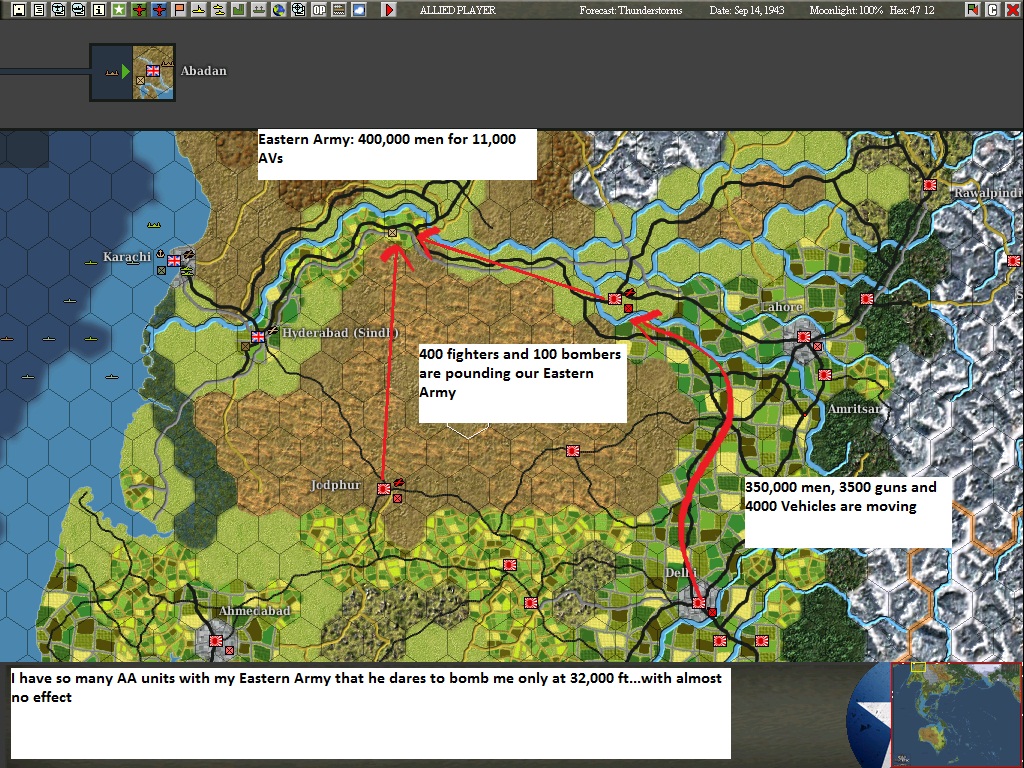The width and height of the screenshot is (1024, 768).
Task: Open the OP operations report icon
Action: click(319, 10)
